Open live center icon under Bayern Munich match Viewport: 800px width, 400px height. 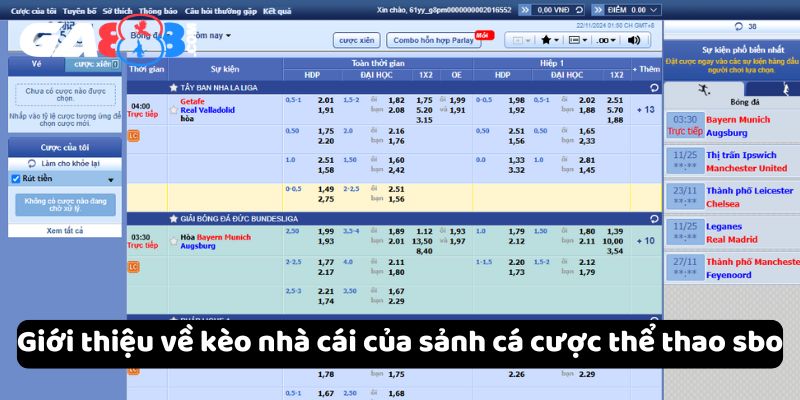(x=133, y=266)
